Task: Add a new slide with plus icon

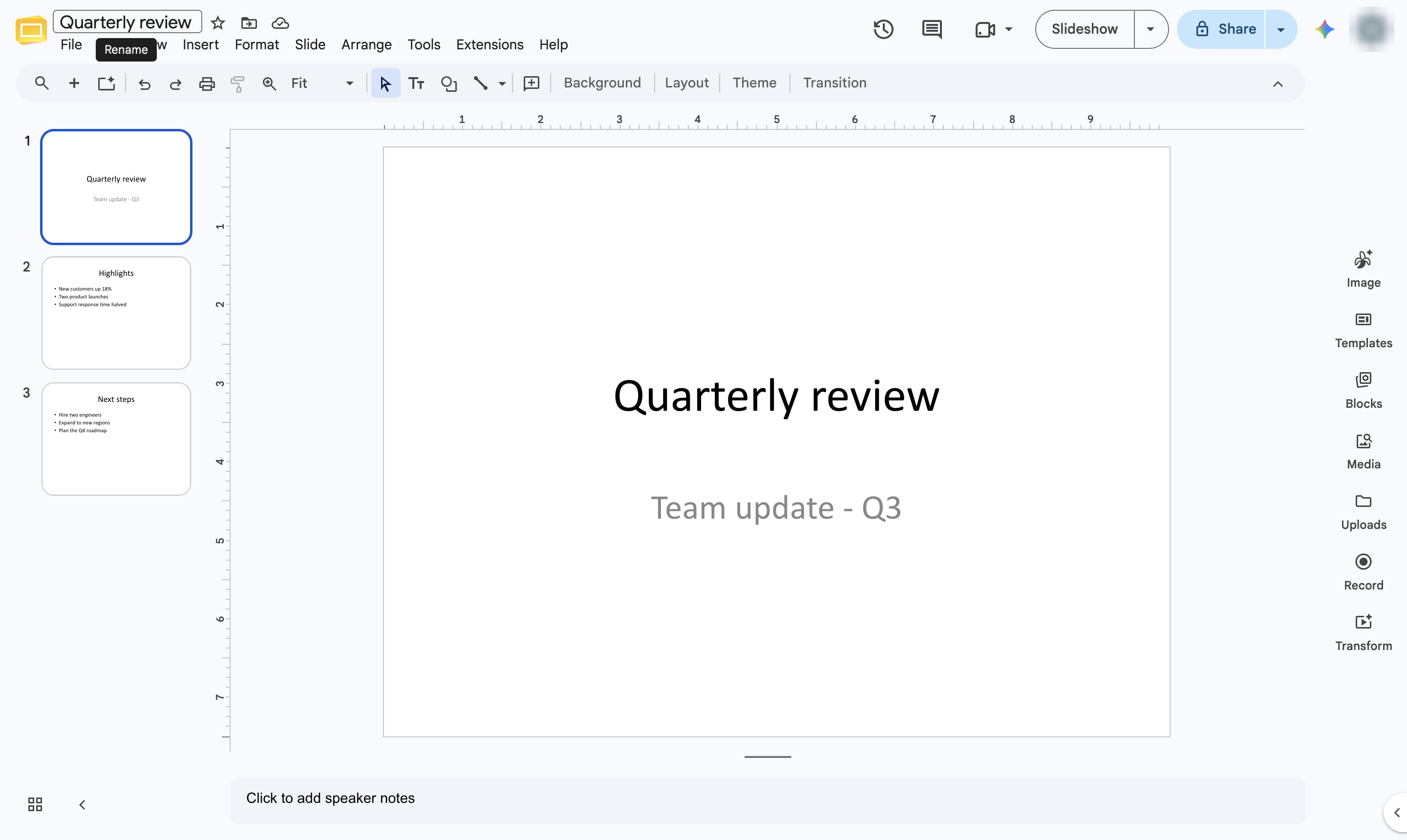Action: point(74,83)
